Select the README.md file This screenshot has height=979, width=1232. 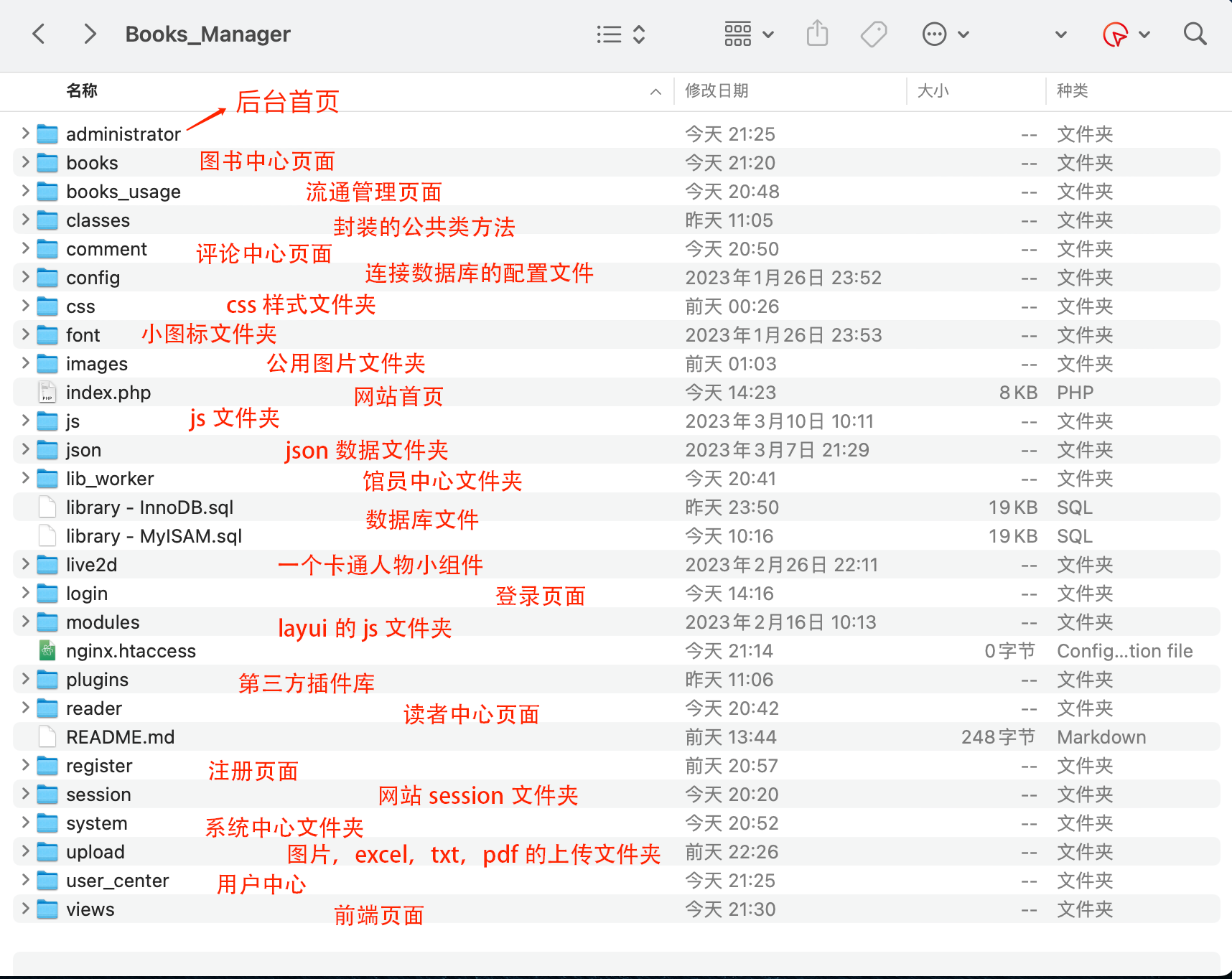click(120, 736)
